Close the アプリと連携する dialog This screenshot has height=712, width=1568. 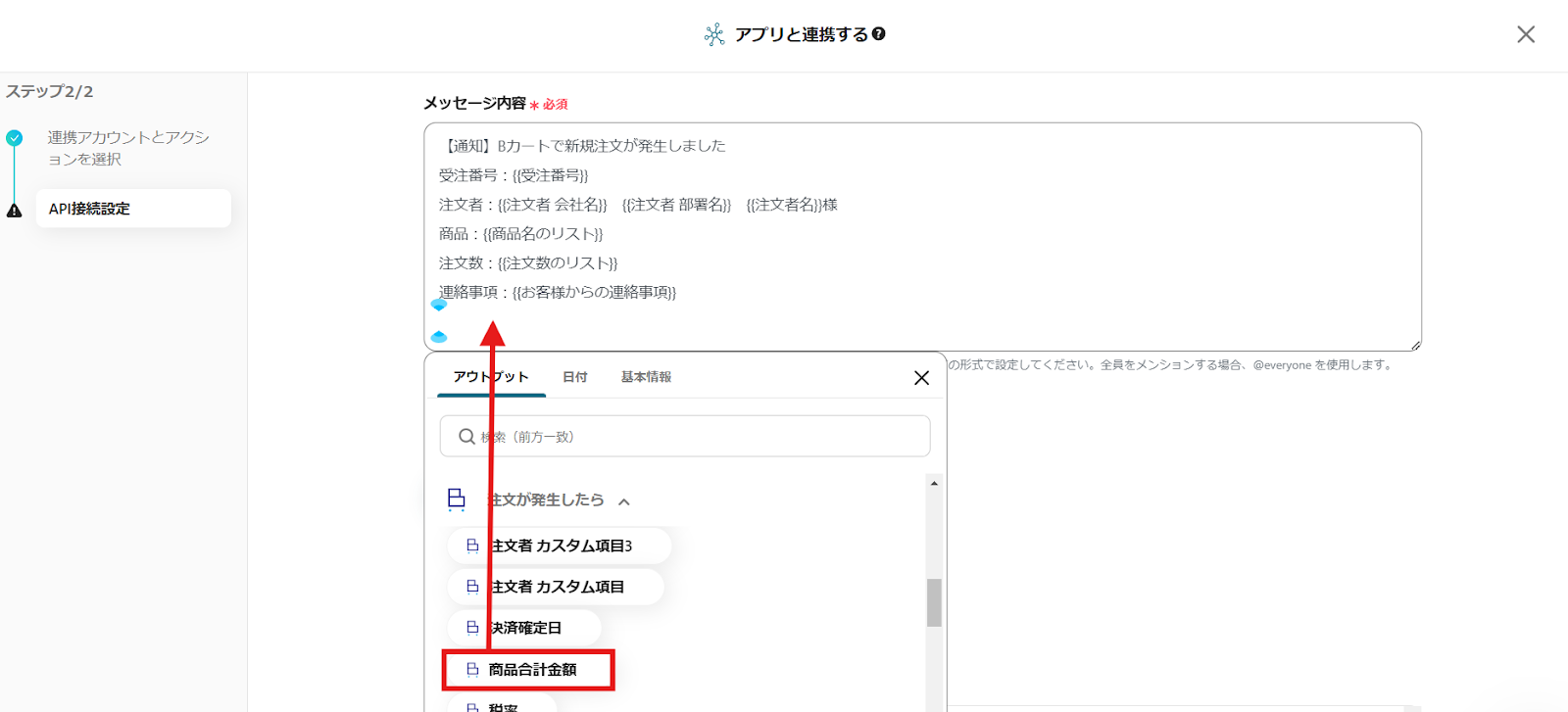click(x=1526, y=34)
